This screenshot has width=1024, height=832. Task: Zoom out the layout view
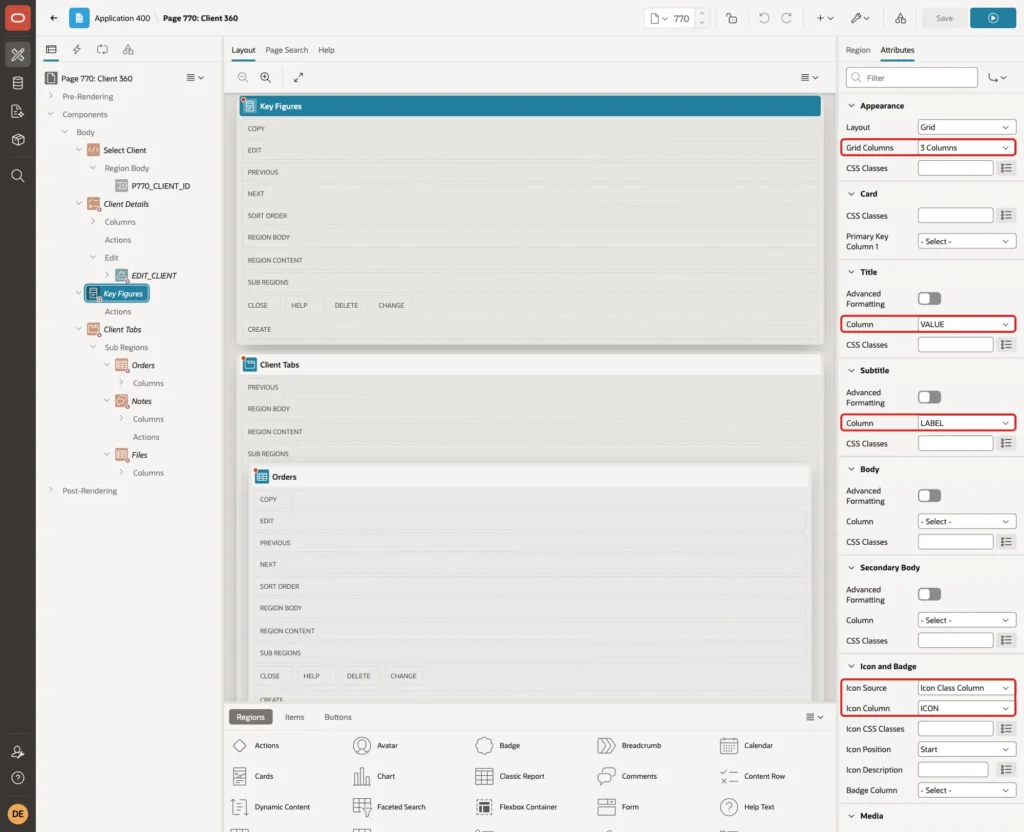pyautogui.click(x=243, y=77)
